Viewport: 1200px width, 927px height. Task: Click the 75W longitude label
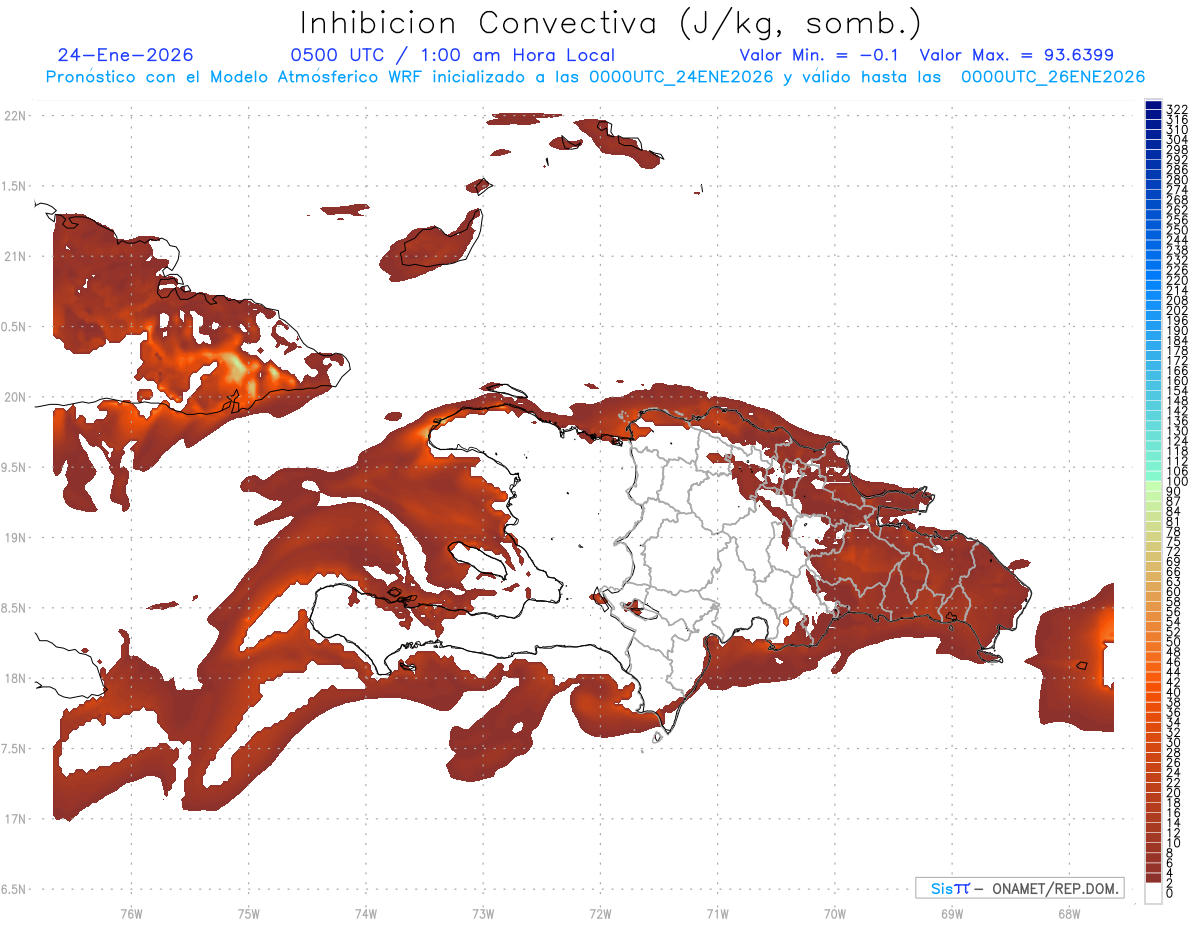pos(249,913)
